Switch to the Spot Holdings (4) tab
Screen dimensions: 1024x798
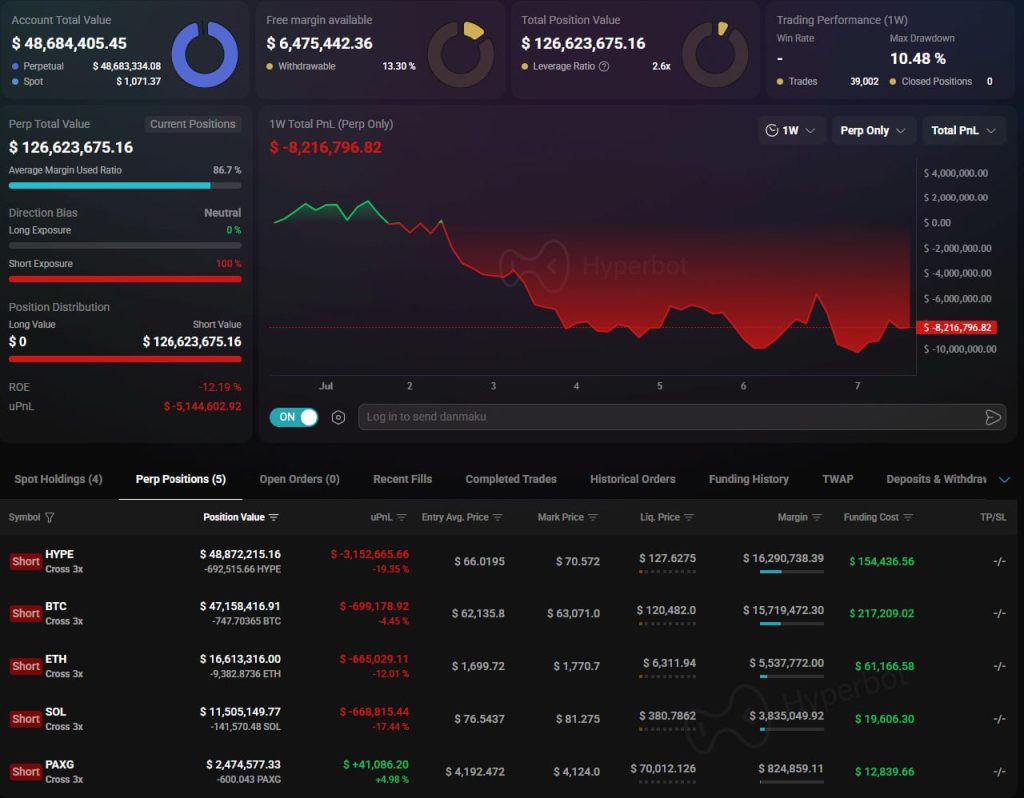point(58,479)
